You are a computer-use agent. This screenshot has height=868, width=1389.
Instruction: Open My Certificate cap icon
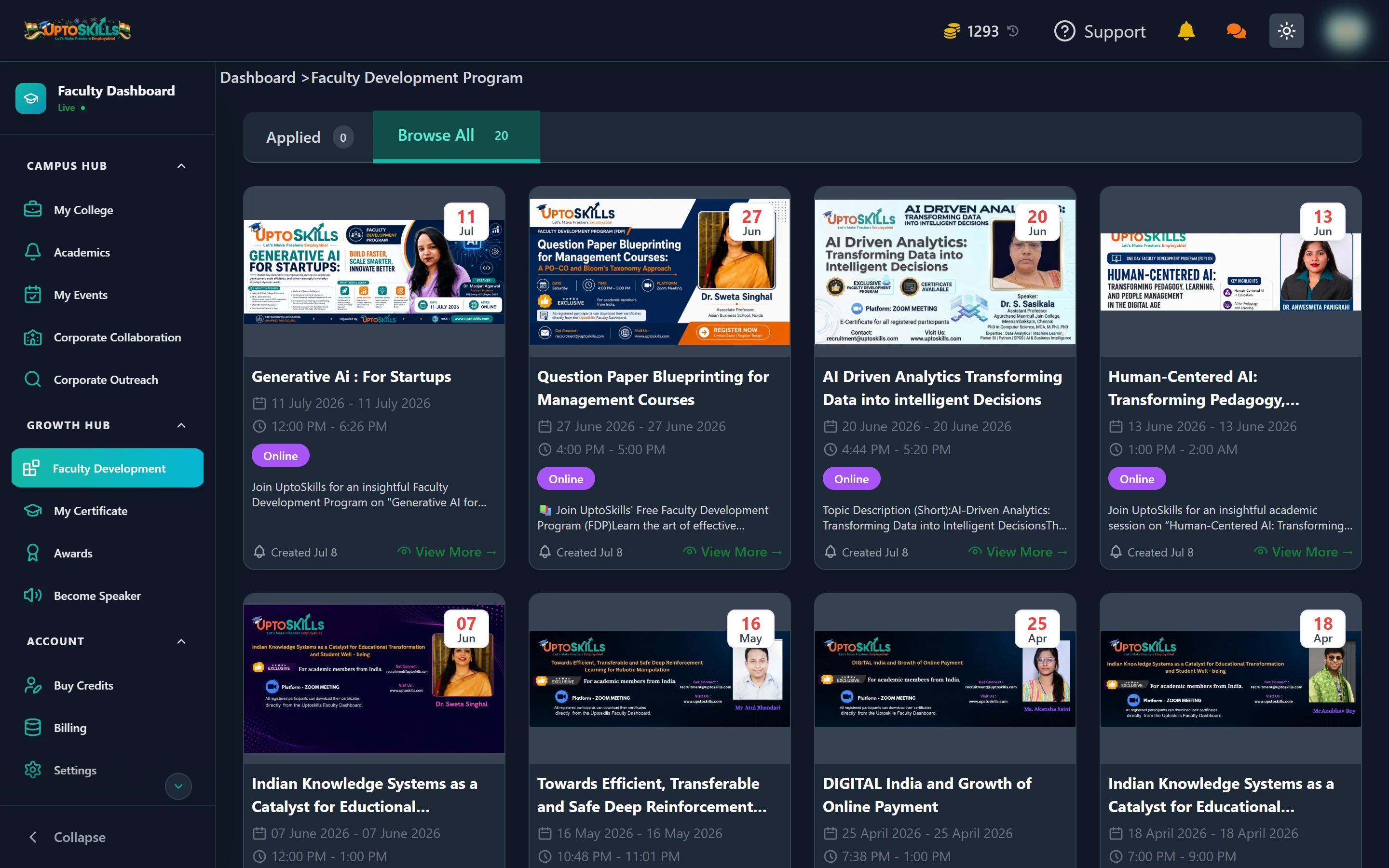pos(33,510)
